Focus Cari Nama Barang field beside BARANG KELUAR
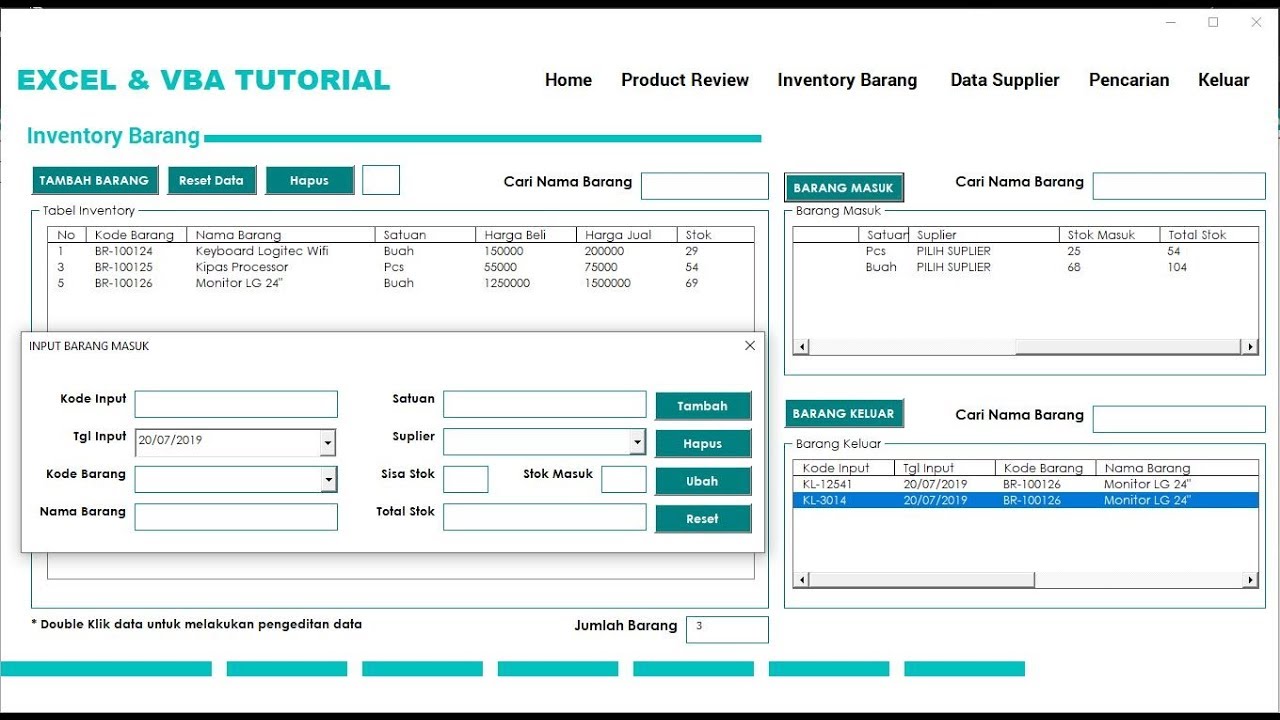Image resolution: width=1280 pixels, height=720 pixels. tap(1179, 419)
